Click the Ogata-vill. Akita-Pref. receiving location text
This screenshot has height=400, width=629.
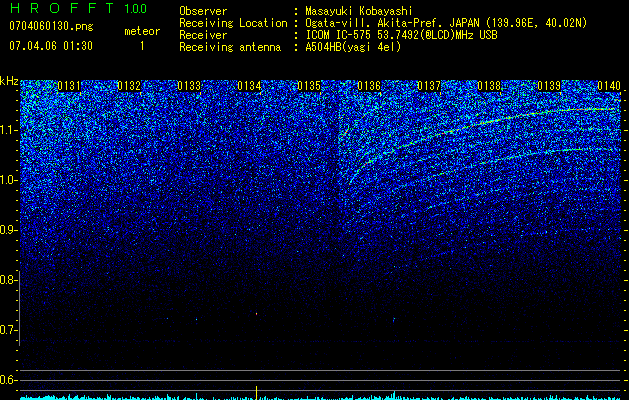coord(446,23)
